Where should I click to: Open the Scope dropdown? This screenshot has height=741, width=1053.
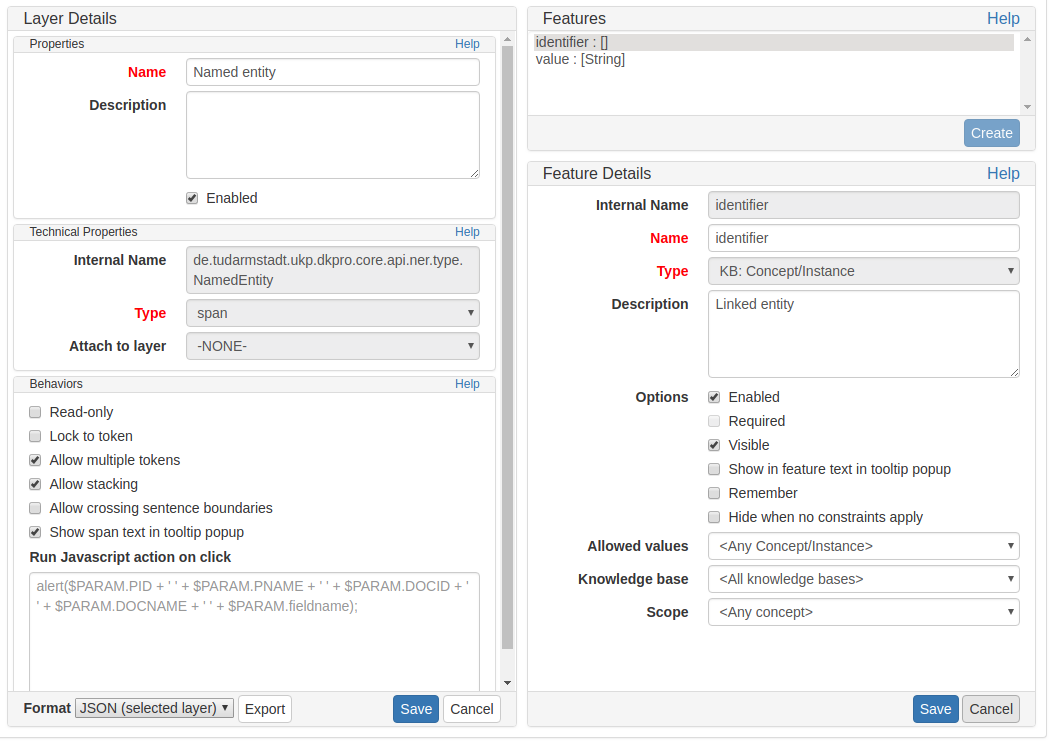pos(863,612)
